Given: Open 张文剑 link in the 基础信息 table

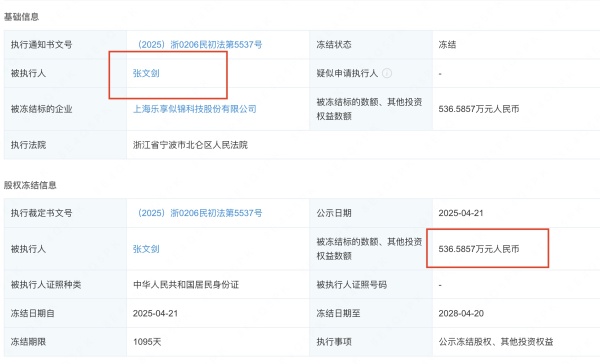Looking at the screenshot, I should [x=146, y=73].
